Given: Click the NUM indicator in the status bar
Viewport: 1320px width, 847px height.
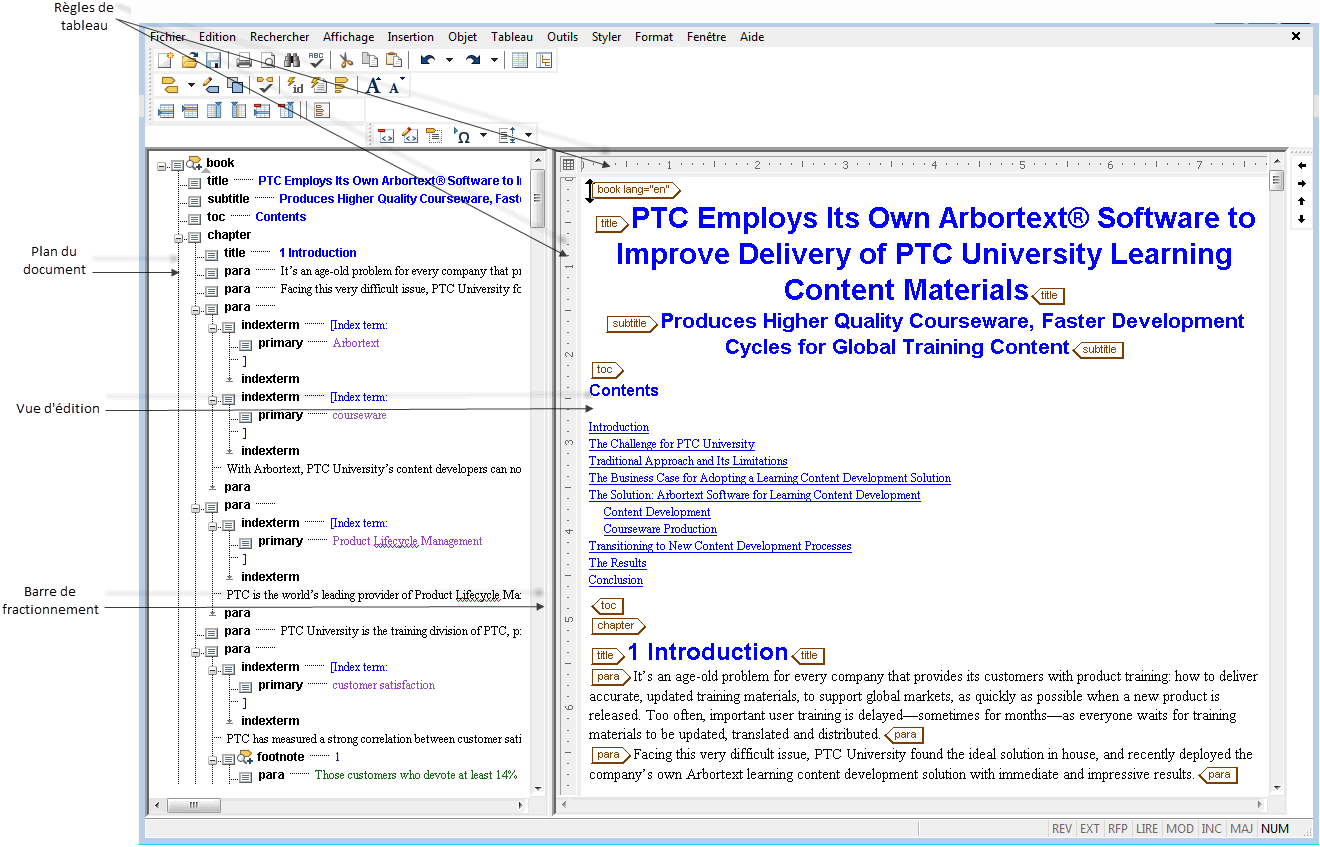Looking at the screenshot, I should tap(1275, 829).
